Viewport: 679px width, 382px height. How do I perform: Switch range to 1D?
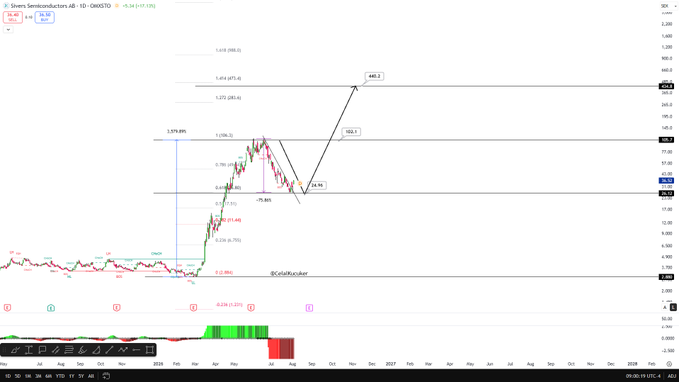(7, 376)
